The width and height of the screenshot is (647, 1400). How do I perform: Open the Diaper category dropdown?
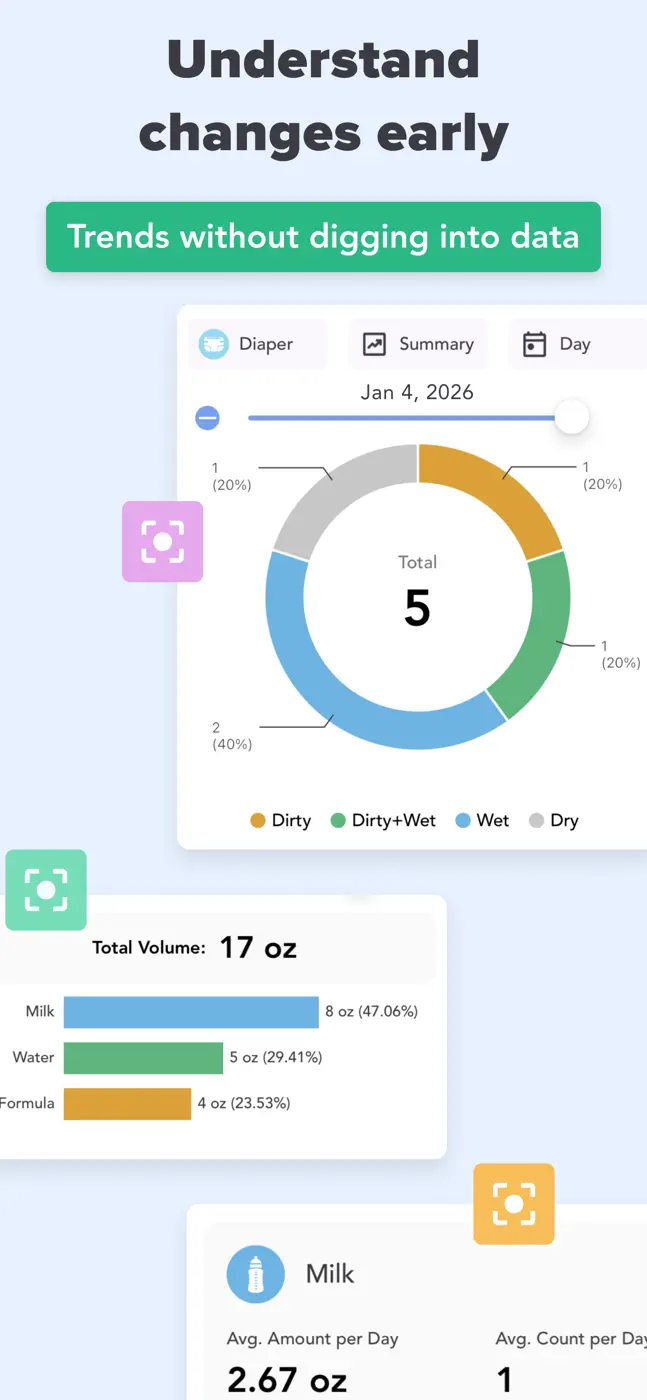click(257, 344)
